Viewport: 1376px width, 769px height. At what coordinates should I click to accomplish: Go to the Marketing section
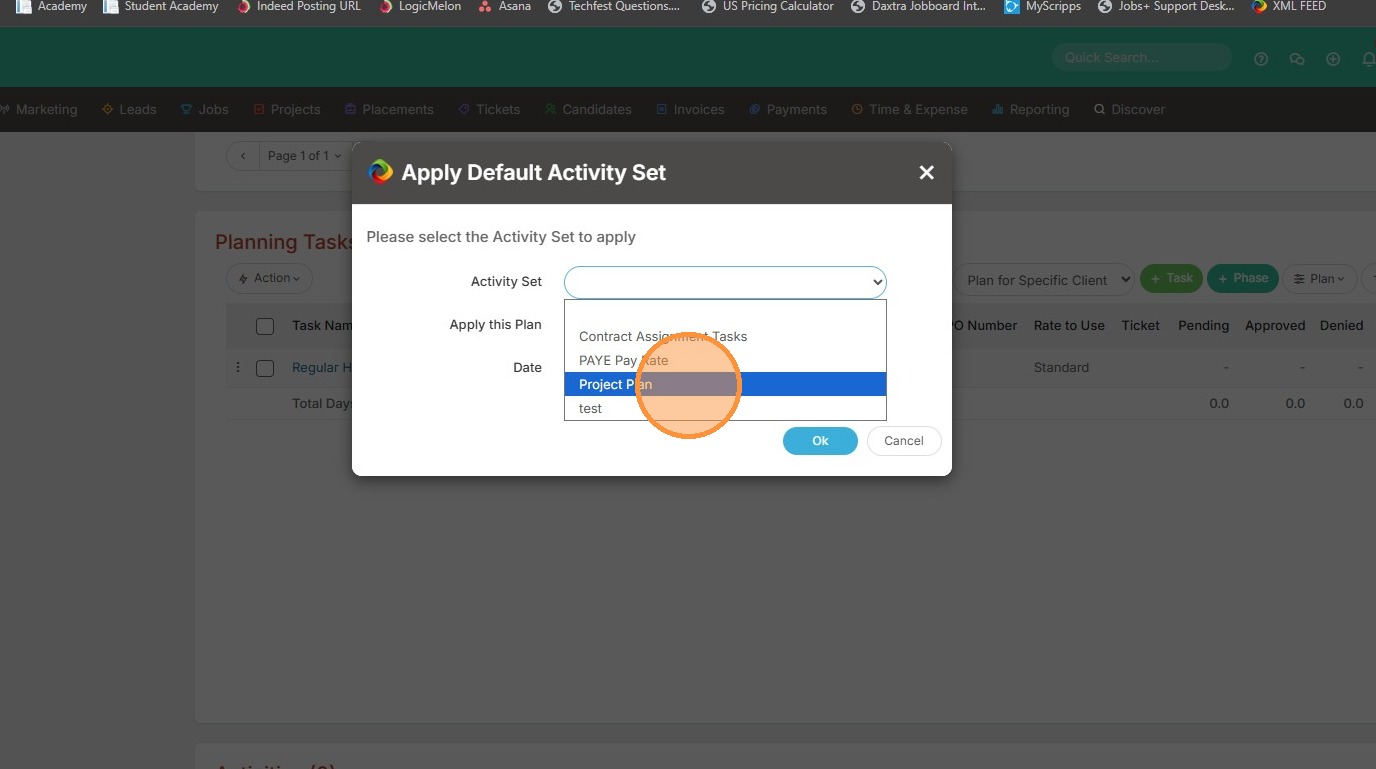pos(39,109)
